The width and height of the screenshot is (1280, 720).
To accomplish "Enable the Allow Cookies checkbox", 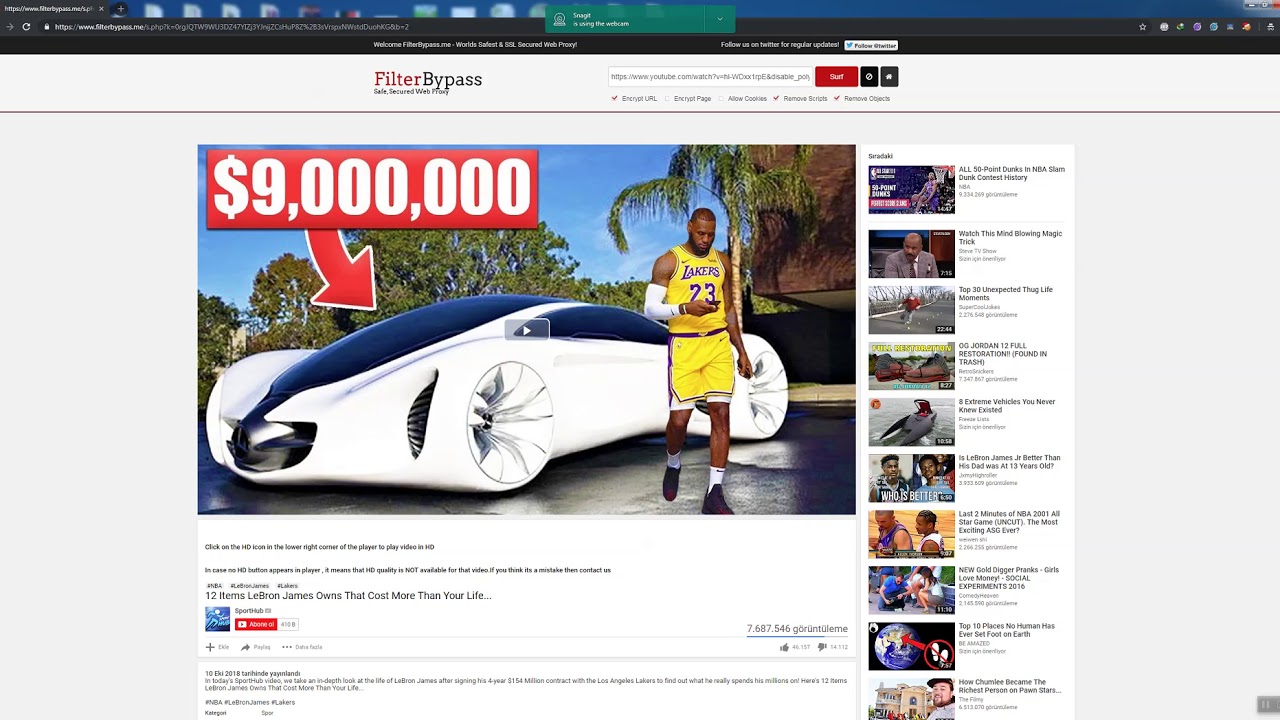I will 721,98.
